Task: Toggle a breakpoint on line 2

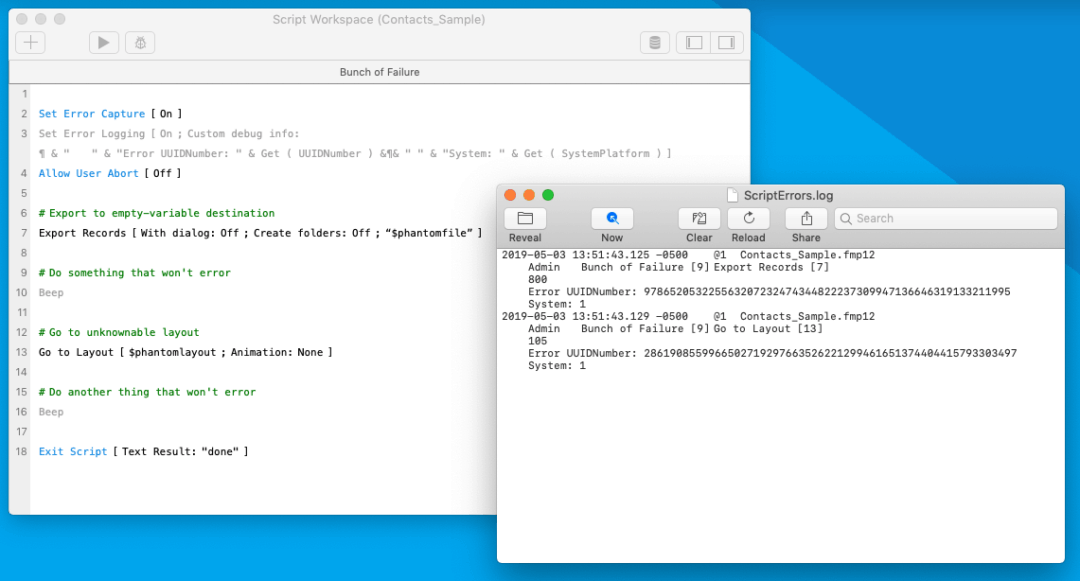Action: tap(21, 113)
